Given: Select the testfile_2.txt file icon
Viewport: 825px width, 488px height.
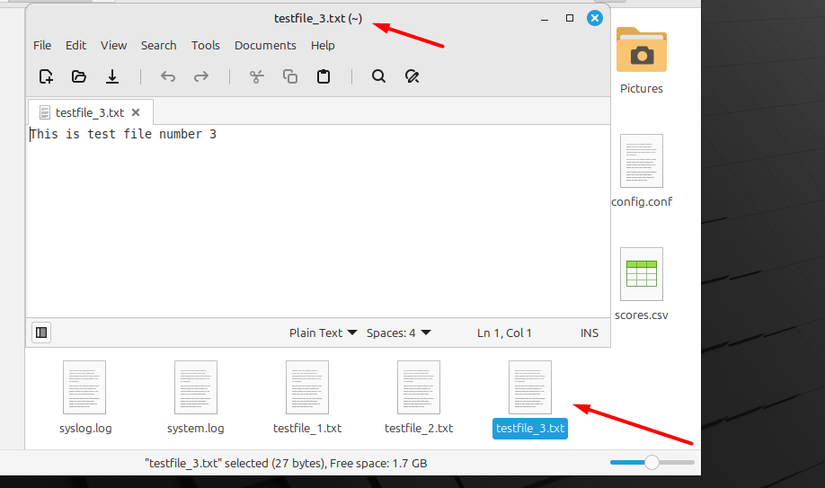Looking at the screenshot, I should 419,387.
